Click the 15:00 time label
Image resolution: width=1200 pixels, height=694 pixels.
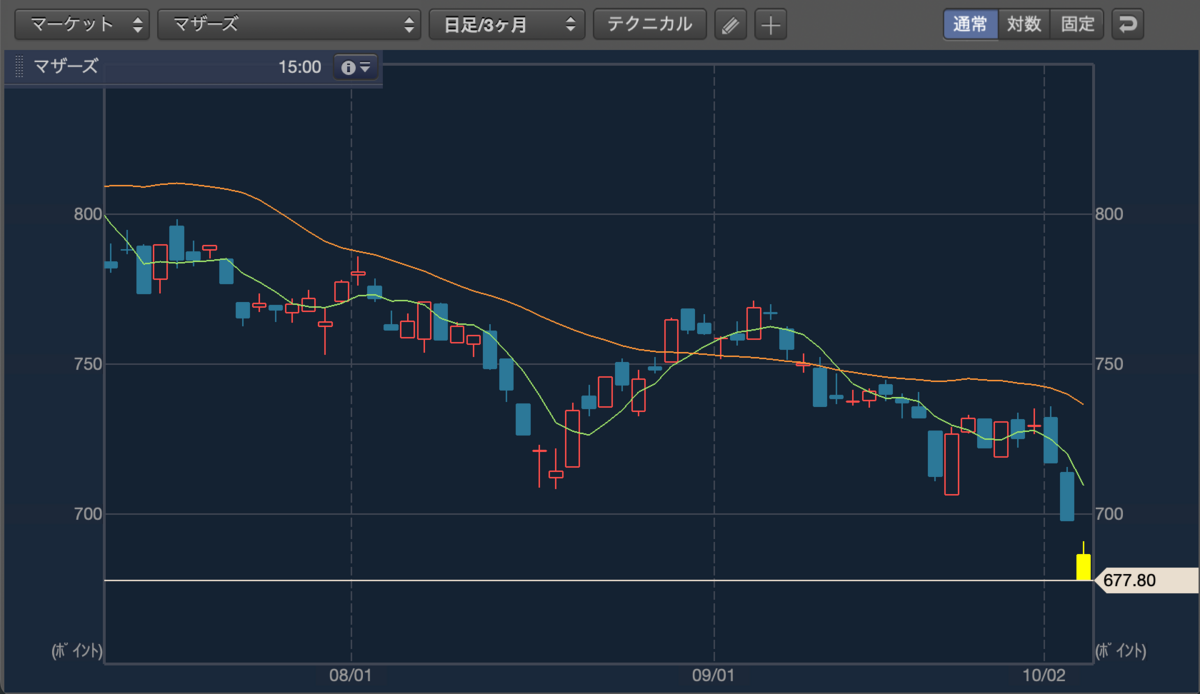coord(301,68)
